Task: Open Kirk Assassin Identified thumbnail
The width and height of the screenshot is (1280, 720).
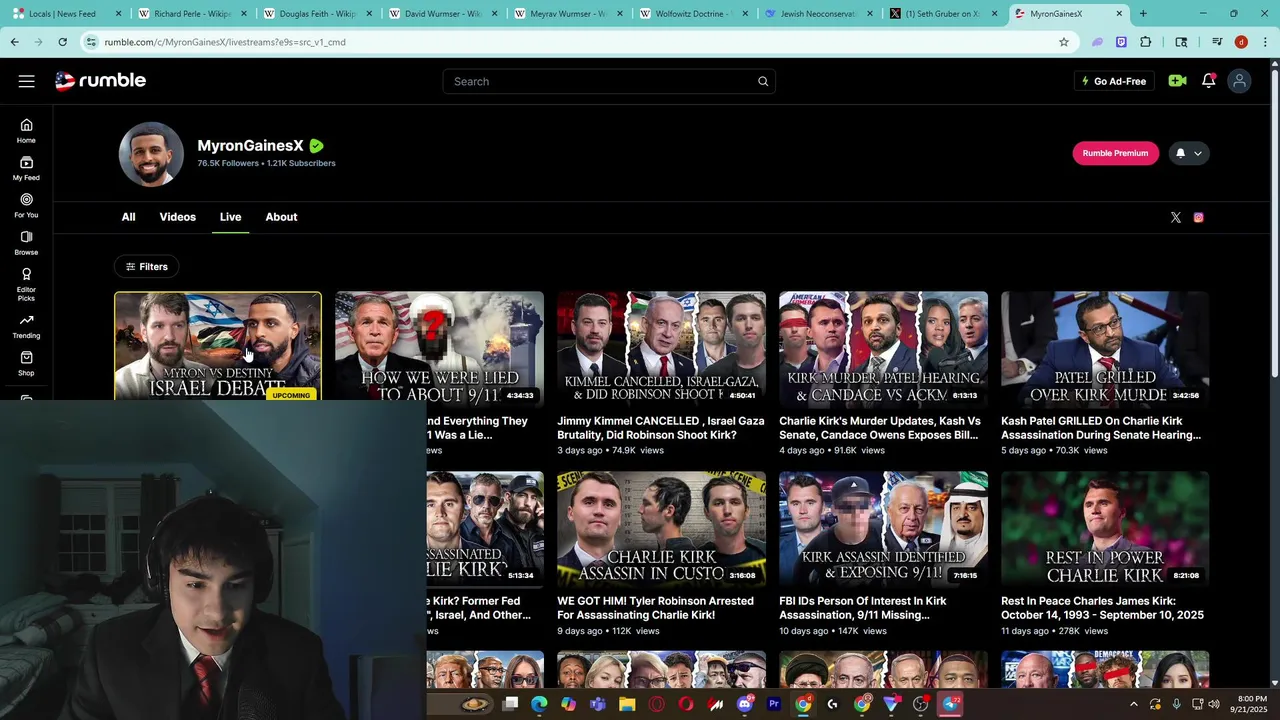Action: coord(883,530)
